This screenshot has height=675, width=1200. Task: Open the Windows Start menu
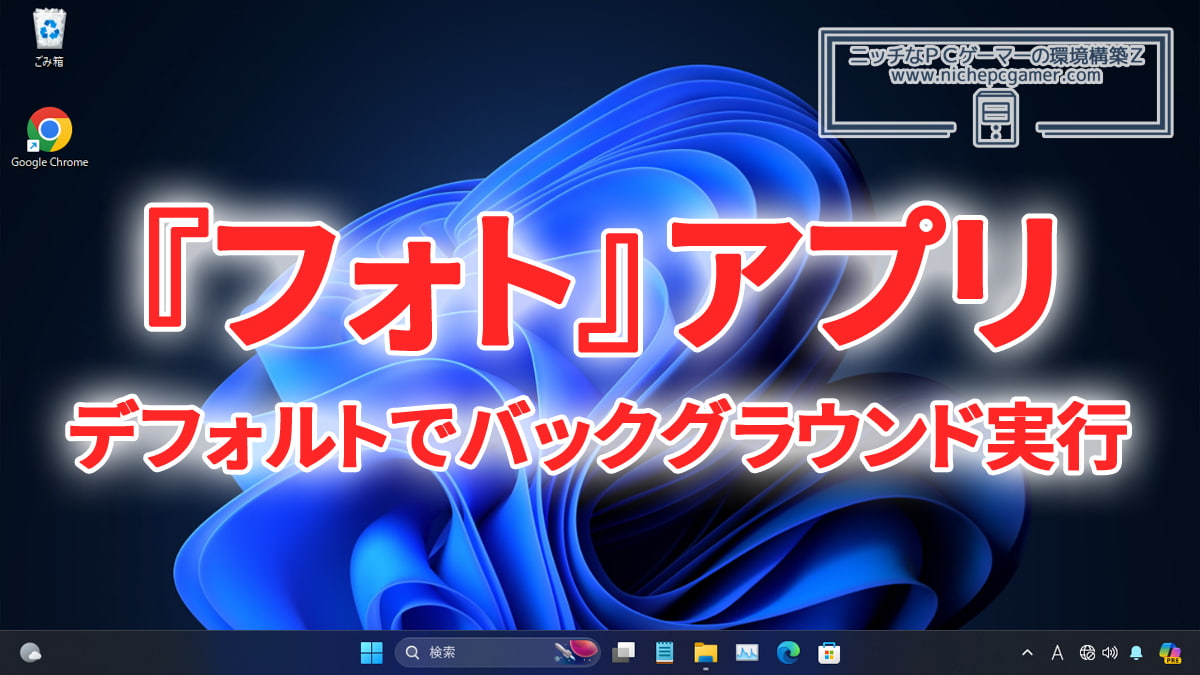click(x=371, y=653)
